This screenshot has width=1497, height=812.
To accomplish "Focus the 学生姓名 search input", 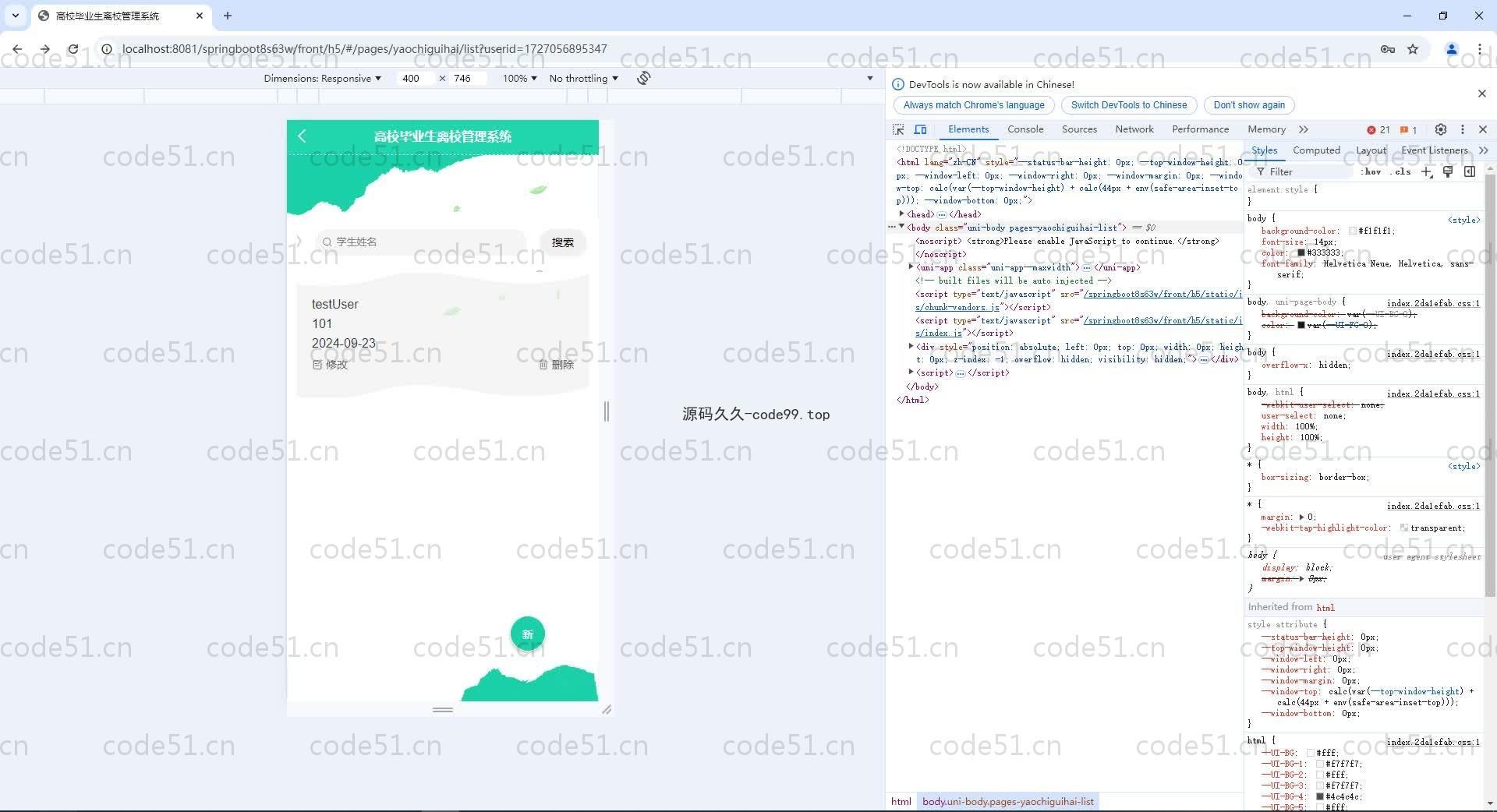I will [421, 242].
